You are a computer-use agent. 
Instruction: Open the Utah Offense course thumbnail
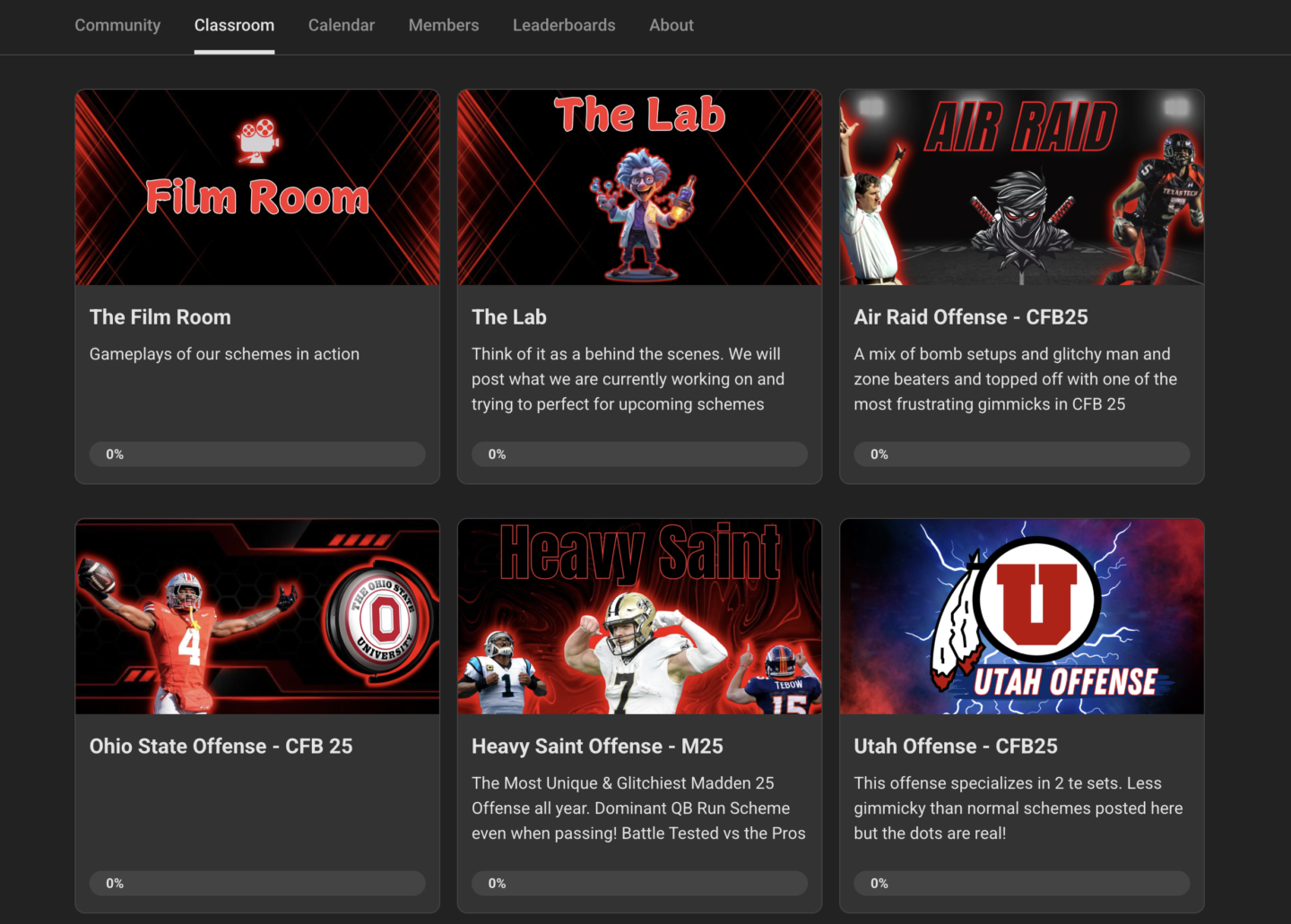1022,617
